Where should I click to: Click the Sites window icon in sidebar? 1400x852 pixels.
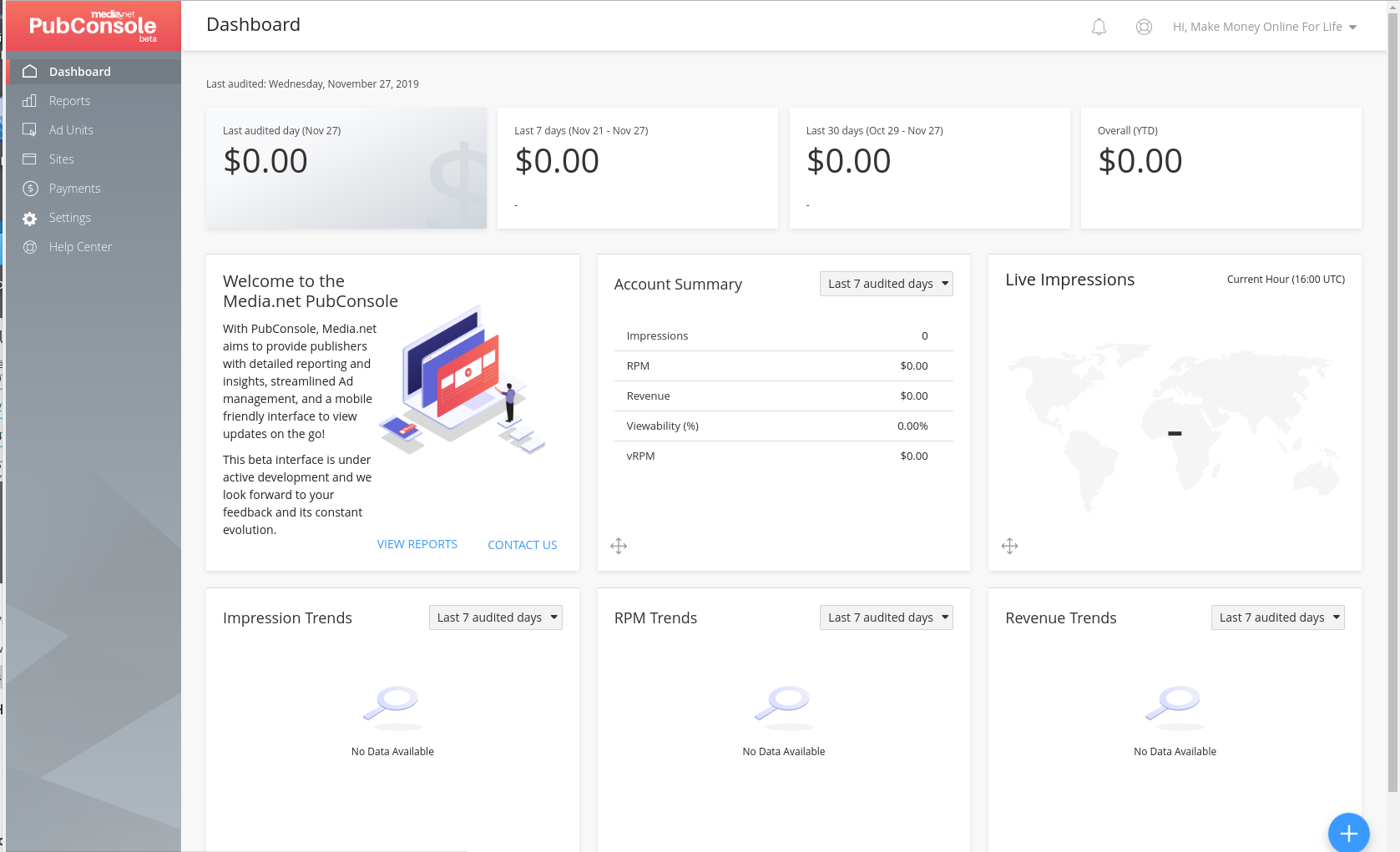[x=30, y=159]
